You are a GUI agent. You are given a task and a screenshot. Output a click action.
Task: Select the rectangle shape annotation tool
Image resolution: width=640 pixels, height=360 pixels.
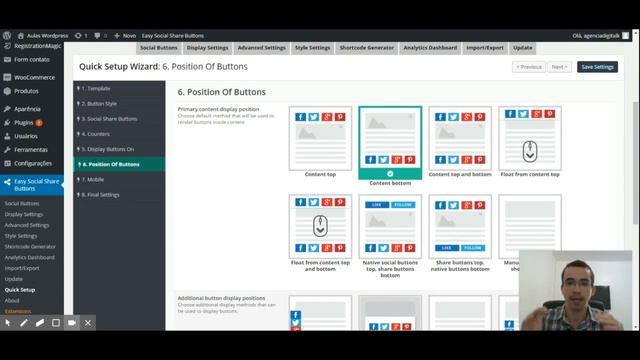click(x=56, y=323)
